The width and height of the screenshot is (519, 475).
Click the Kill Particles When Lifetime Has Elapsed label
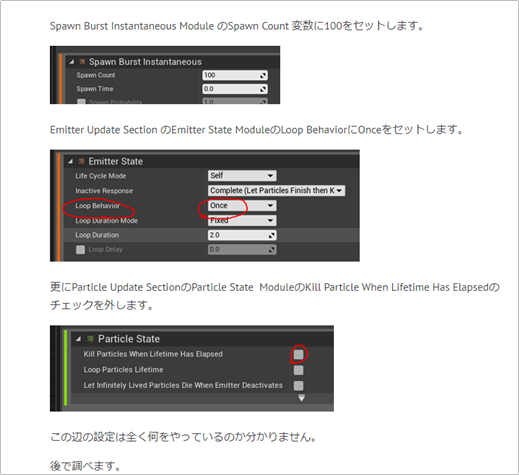153,354
